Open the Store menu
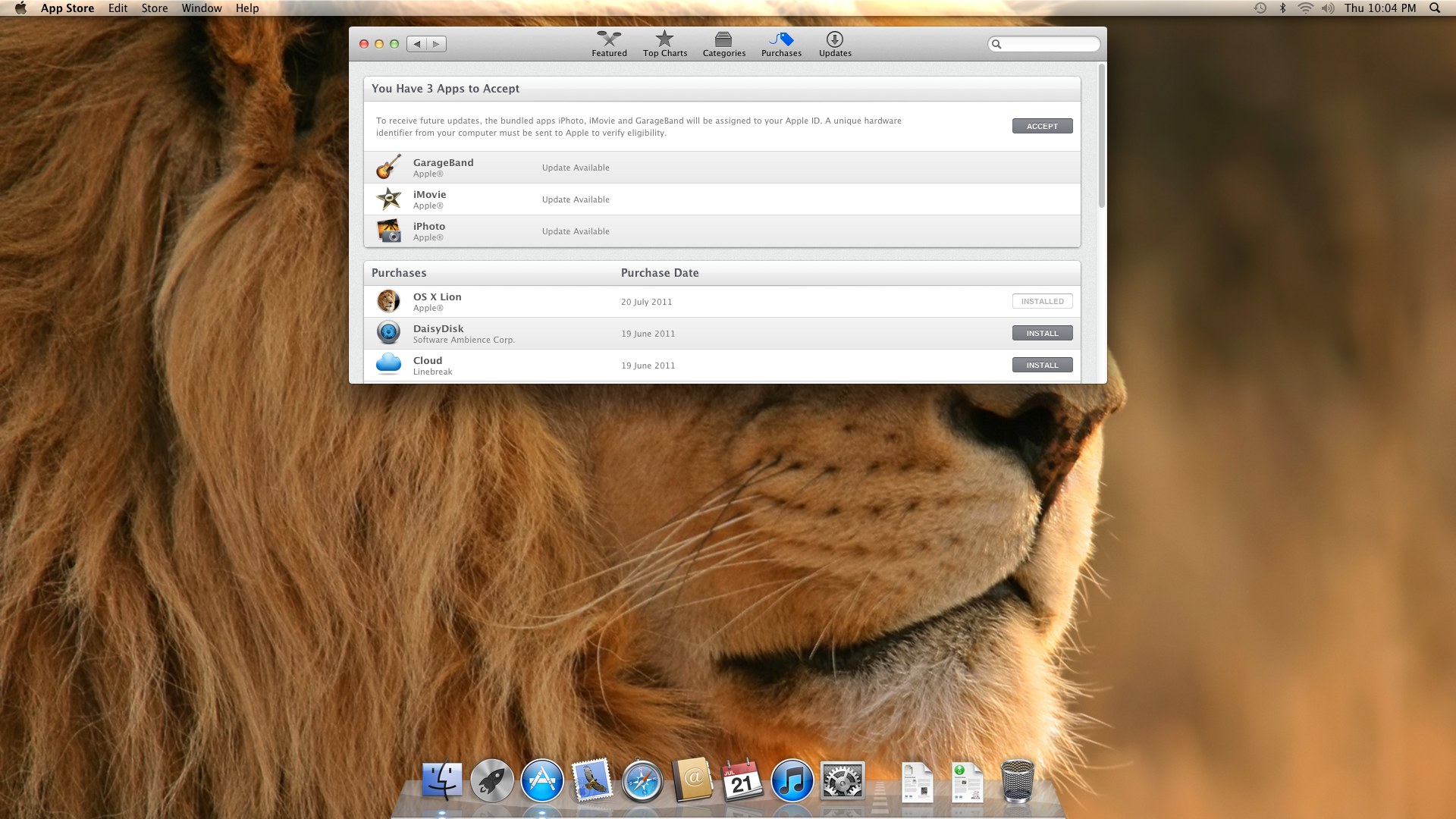Viewport: 1456px width, 819px height. click(155, 8)
